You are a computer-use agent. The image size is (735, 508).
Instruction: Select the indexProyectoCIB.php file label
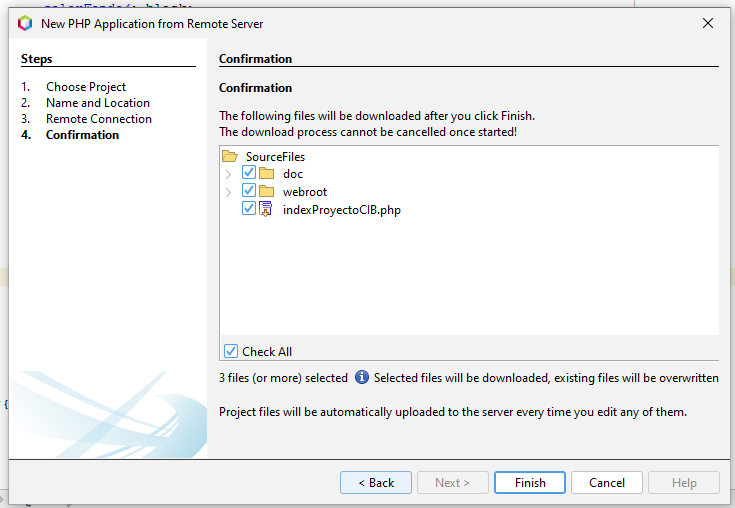[341, 210]
